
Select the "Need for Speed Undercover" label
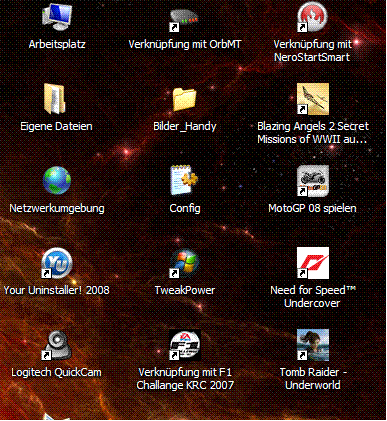[313, 297]
